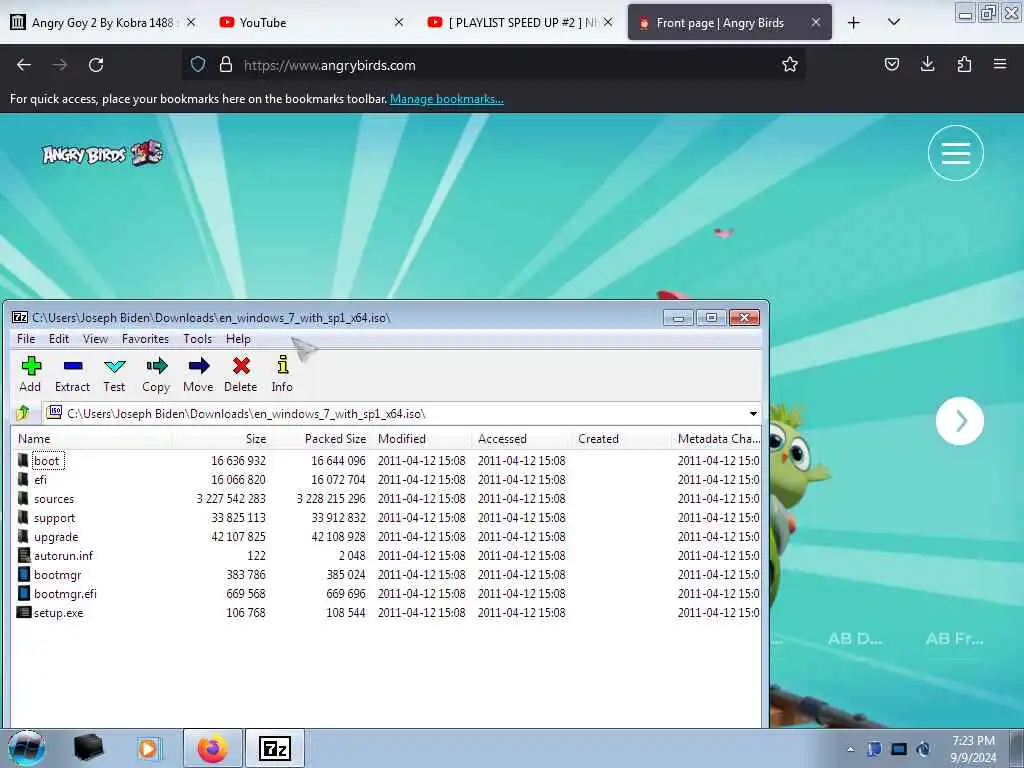This screenshot has height=768, width=1024.
Task: Advance the carousel with the next arrow
Action: [959, 421]
